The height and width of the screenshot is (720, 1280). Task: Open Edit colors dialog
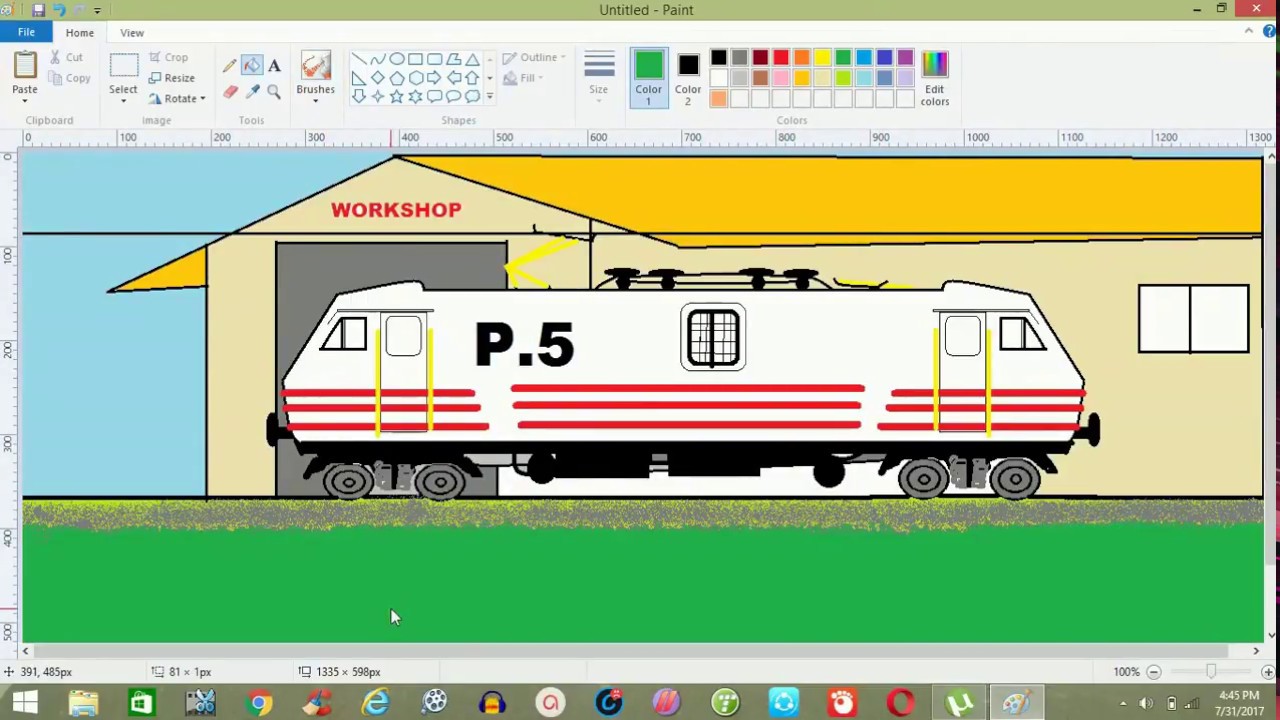[934, 78]
